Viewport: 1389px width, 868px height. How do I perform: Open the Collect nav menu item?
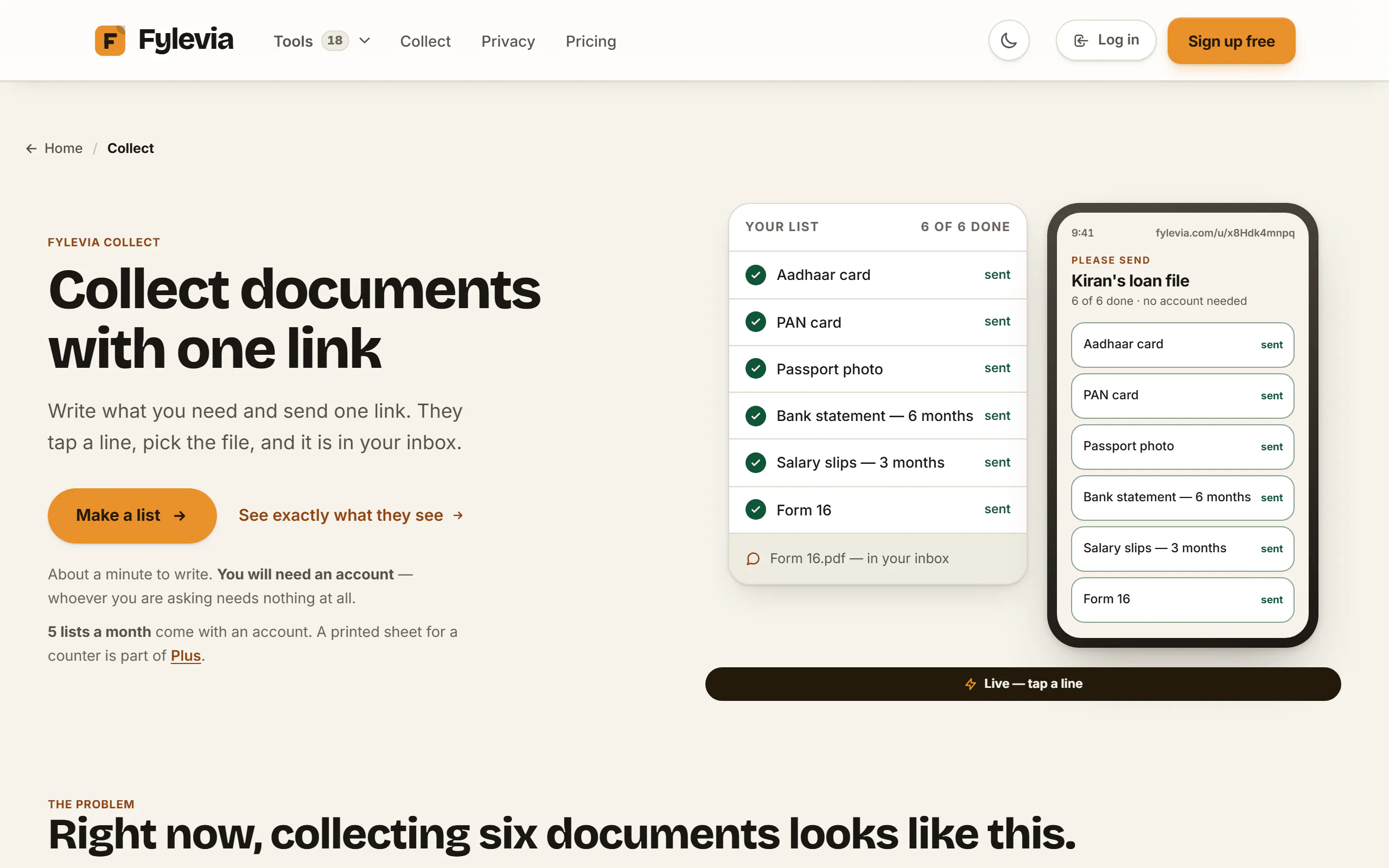425,41
